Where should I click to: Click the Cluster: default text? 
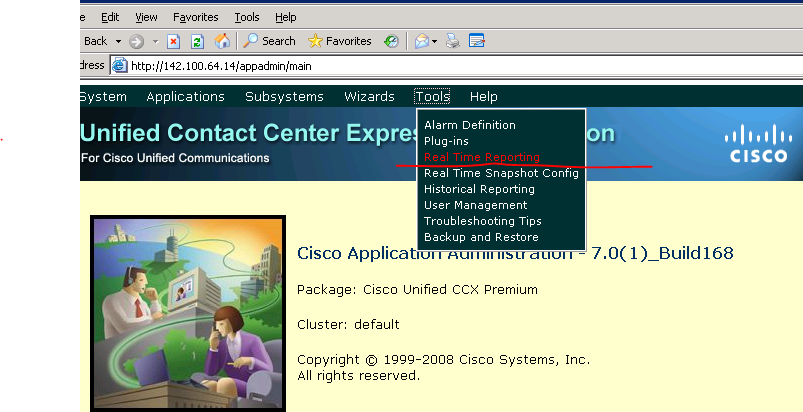click(348, 324)
